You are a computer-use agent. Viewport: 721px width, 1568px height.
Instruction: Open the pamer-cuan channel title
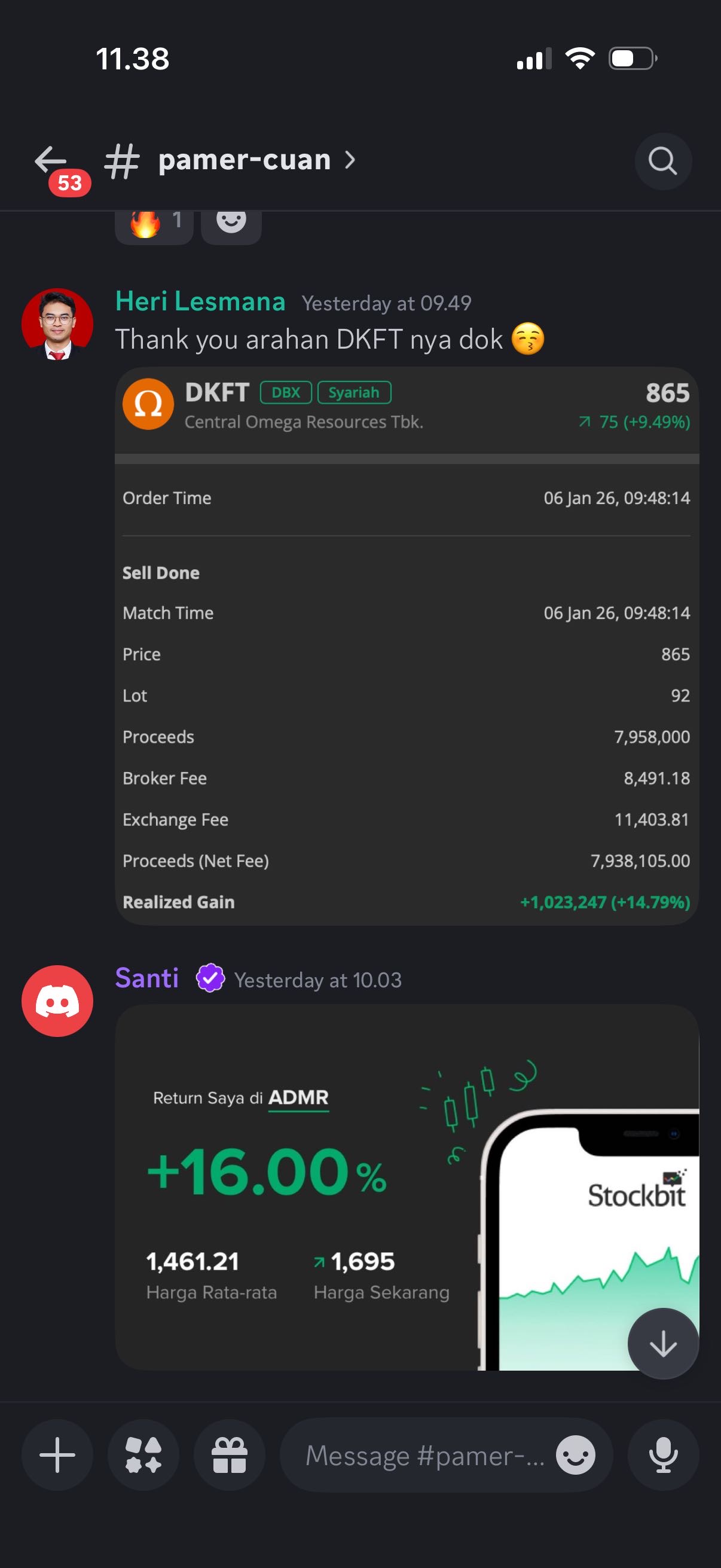[244, 160]
